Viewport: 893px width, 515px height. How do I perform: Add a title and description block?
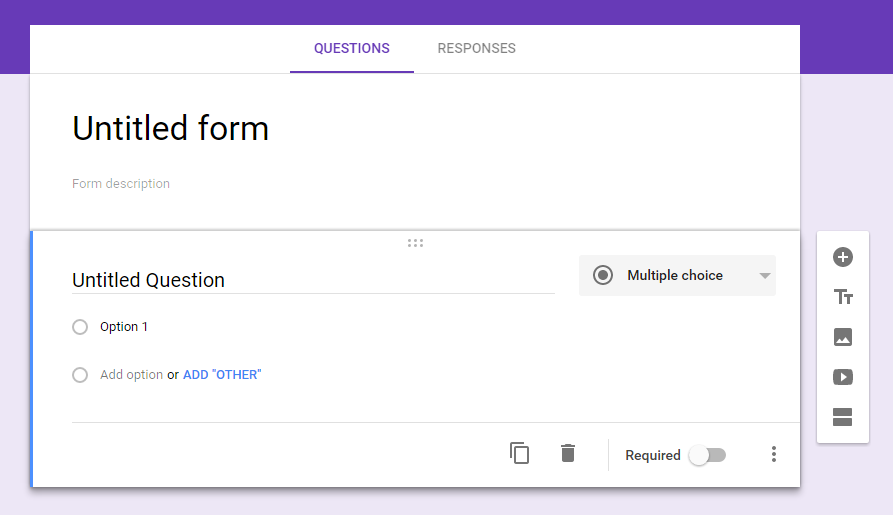tap(842, 297)
